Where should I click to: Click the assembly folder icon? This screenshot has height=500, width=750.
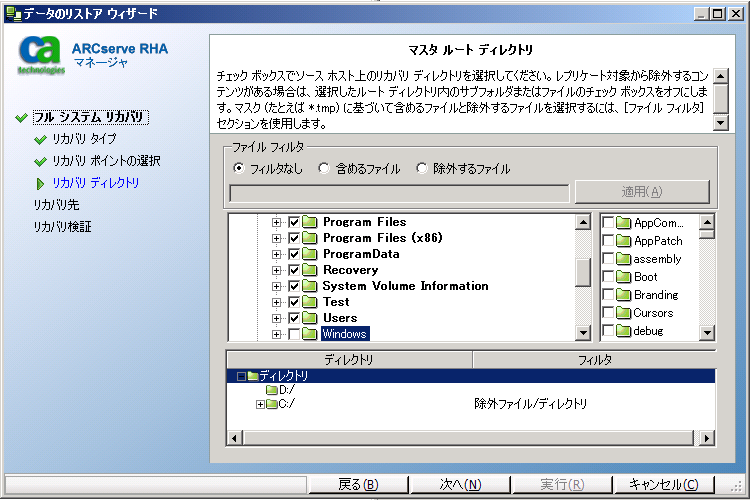pos(623,259)
